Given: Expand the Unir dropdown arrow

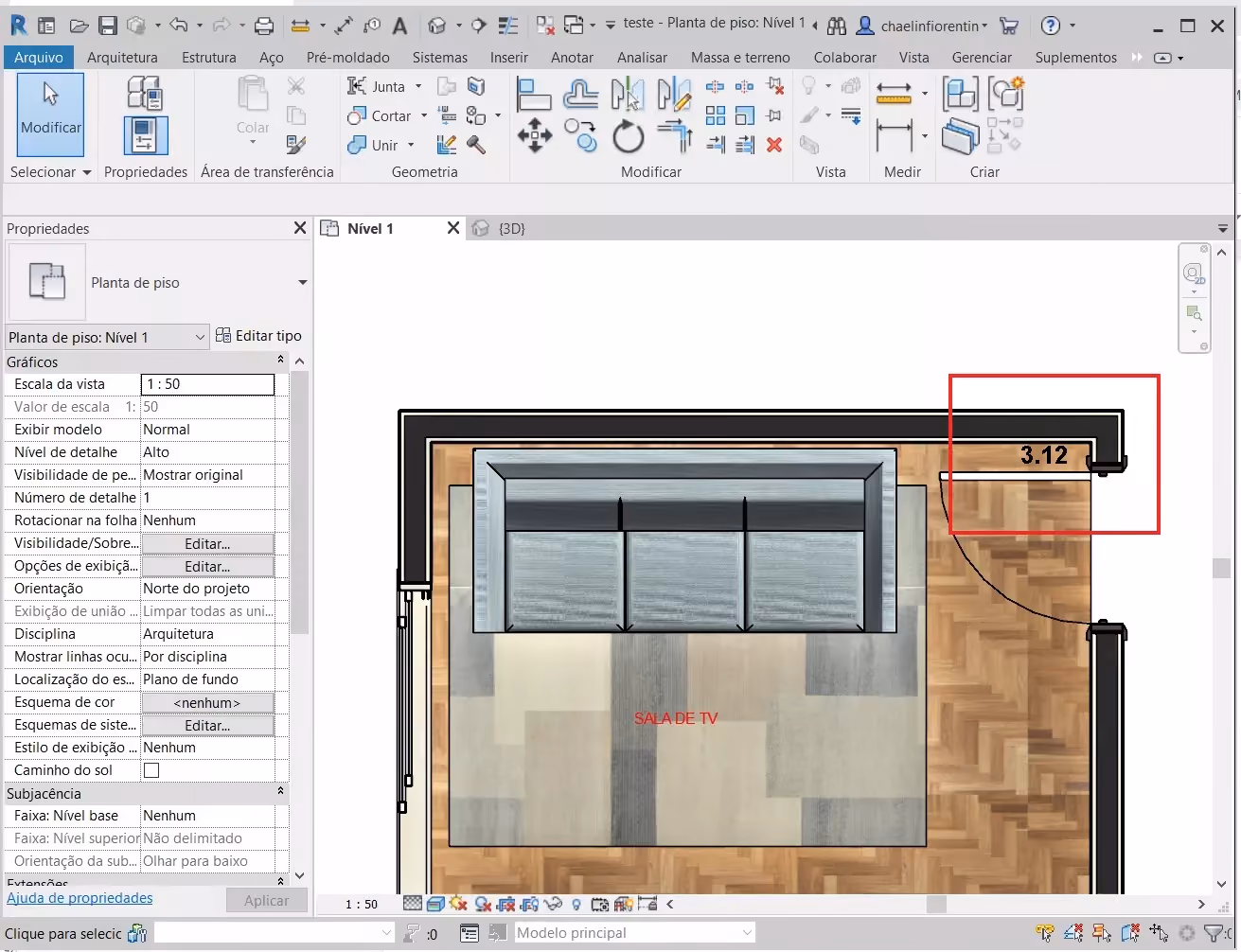Looking at the screenshot, I should (411, 145).
